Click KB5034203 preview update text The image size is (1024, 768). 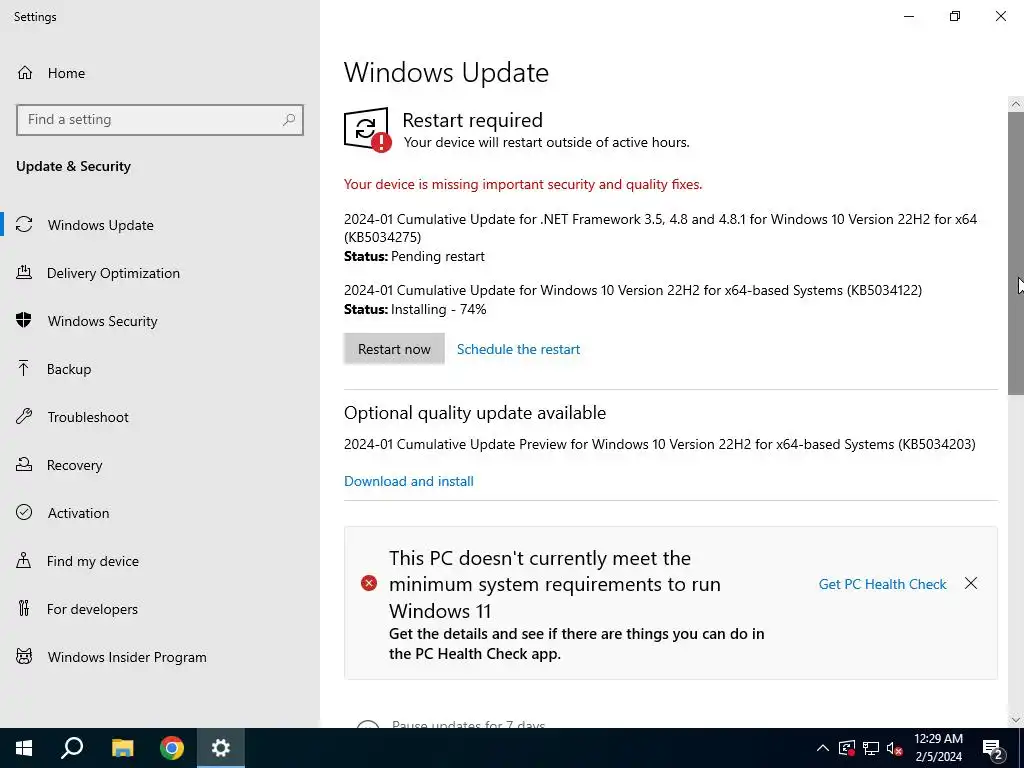tap(660, 444)
